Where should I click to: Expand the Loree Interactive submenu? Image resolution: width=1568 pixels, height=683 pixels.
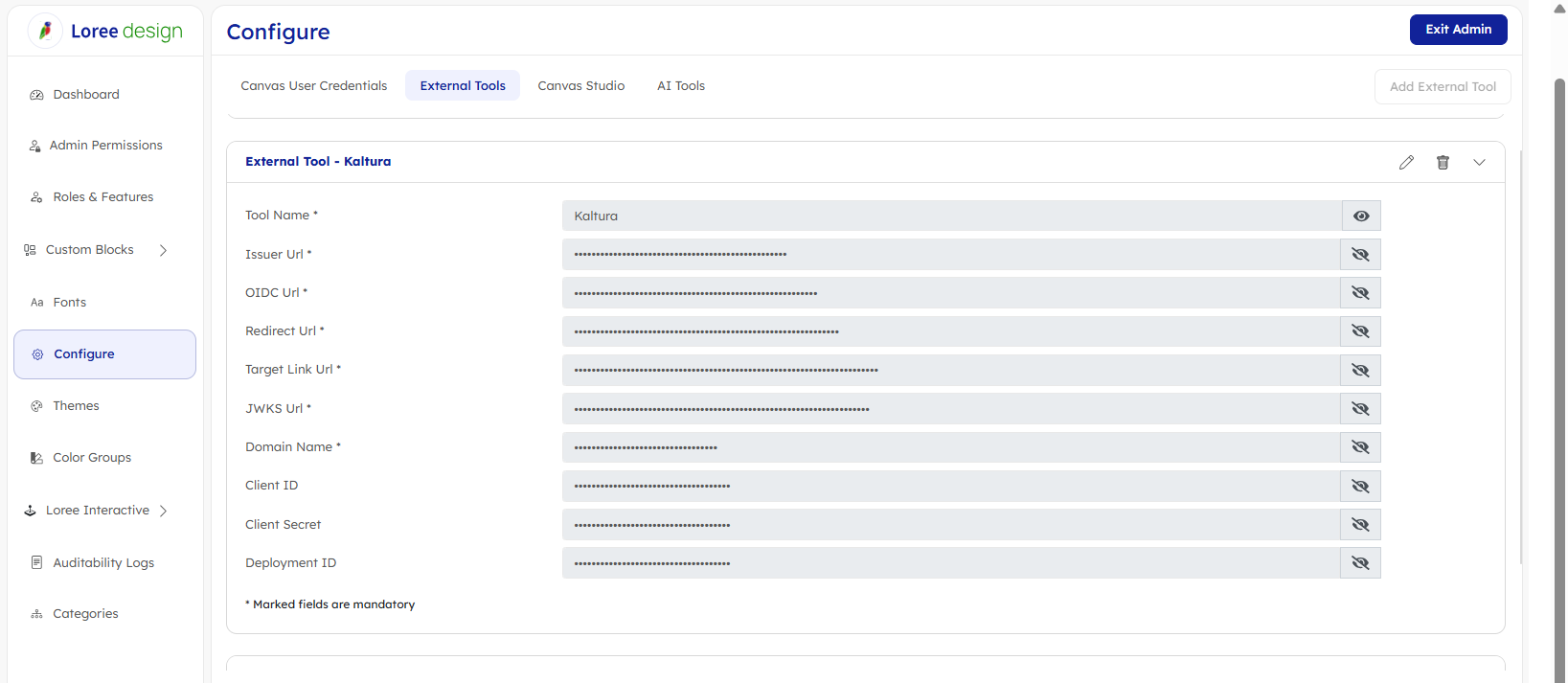coord(163,511)
